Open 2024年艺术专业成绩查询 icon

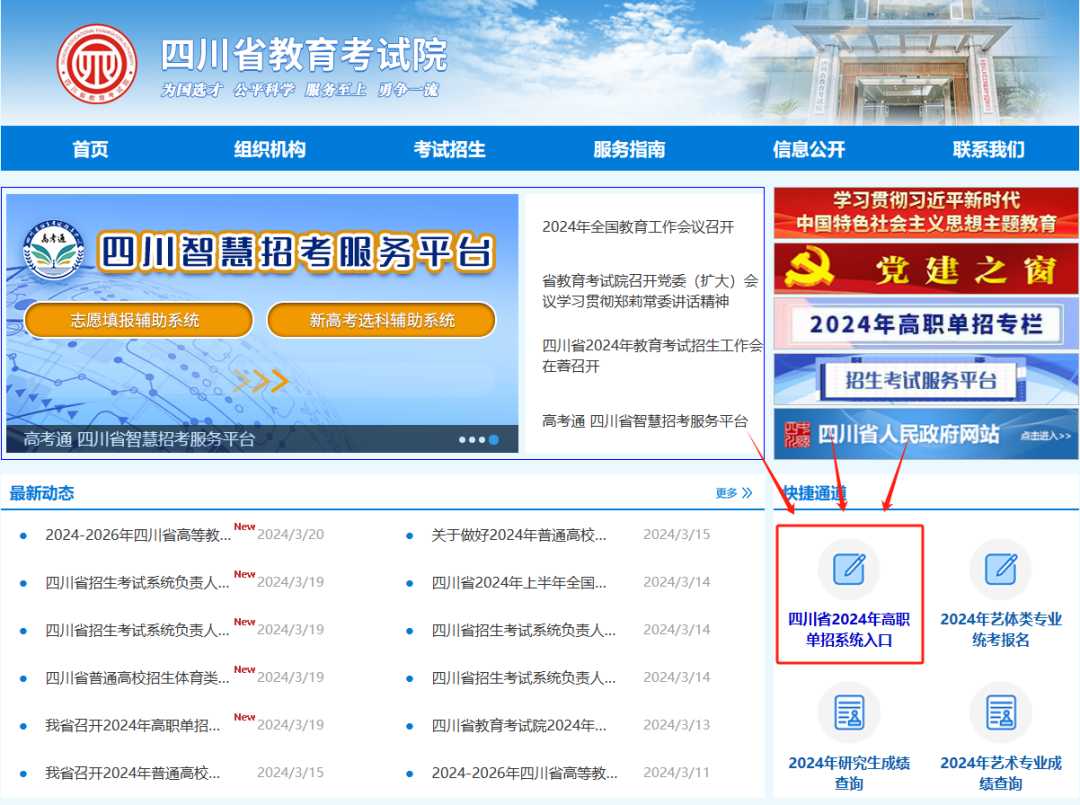click(x=1000, y=712)
